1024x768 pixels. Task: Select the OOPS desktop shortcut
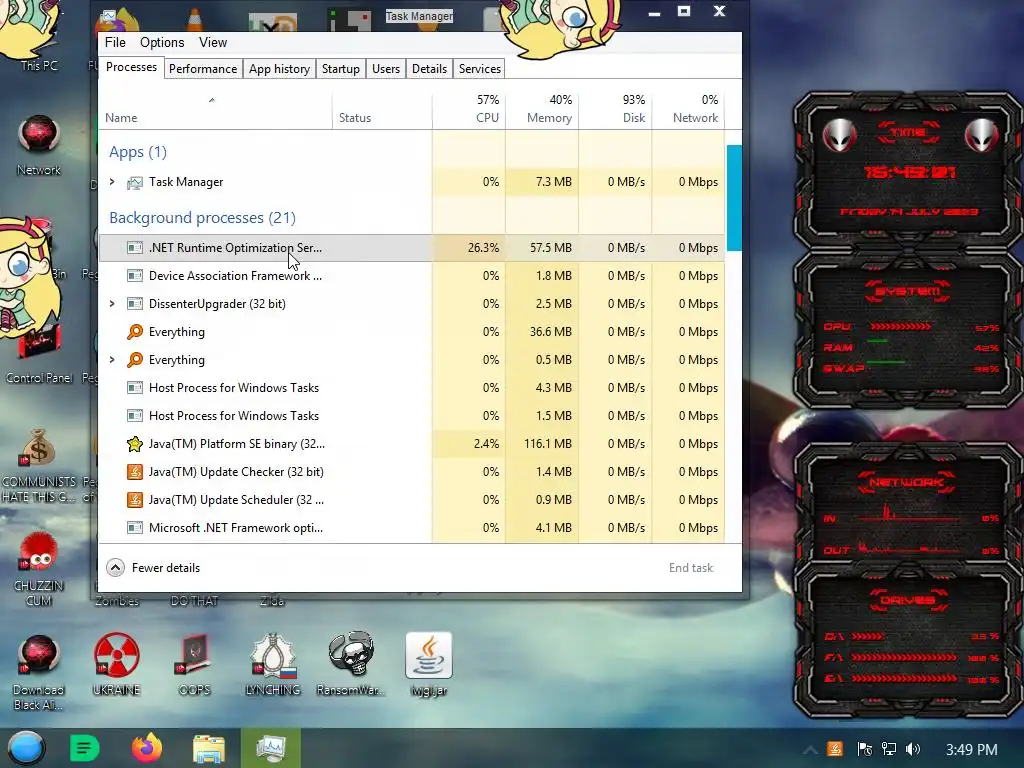coord(194,664)
